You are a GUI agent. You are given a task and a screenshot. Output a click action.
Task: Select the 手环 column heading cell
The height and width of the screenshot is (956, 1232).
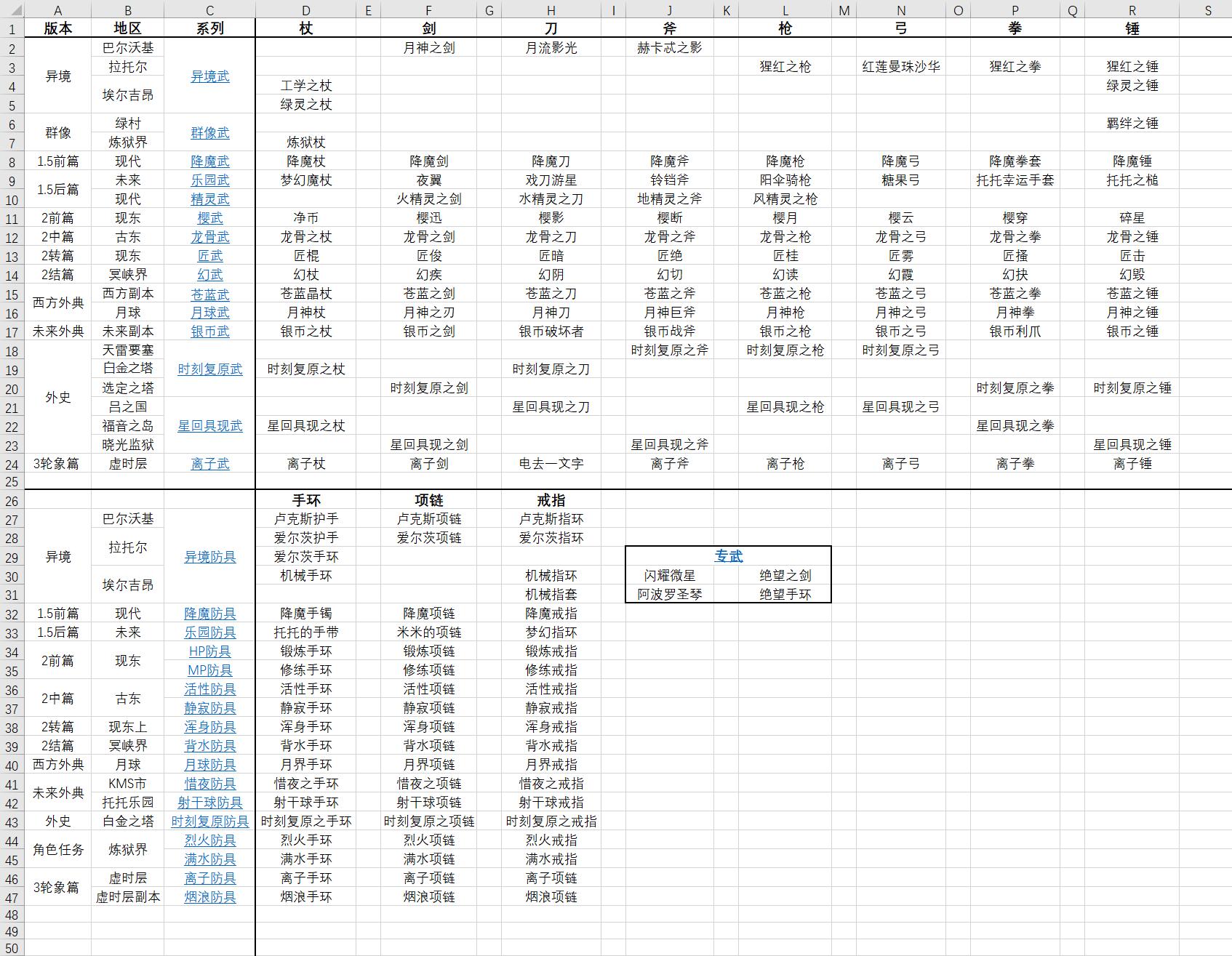tap(305, 500)
